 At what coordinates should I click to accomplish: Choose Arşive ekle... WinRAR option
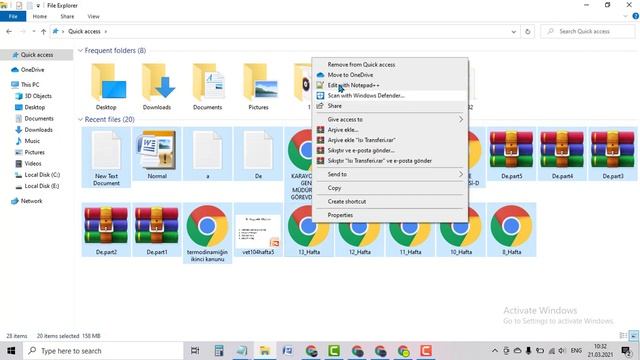(x=390, y=130)
